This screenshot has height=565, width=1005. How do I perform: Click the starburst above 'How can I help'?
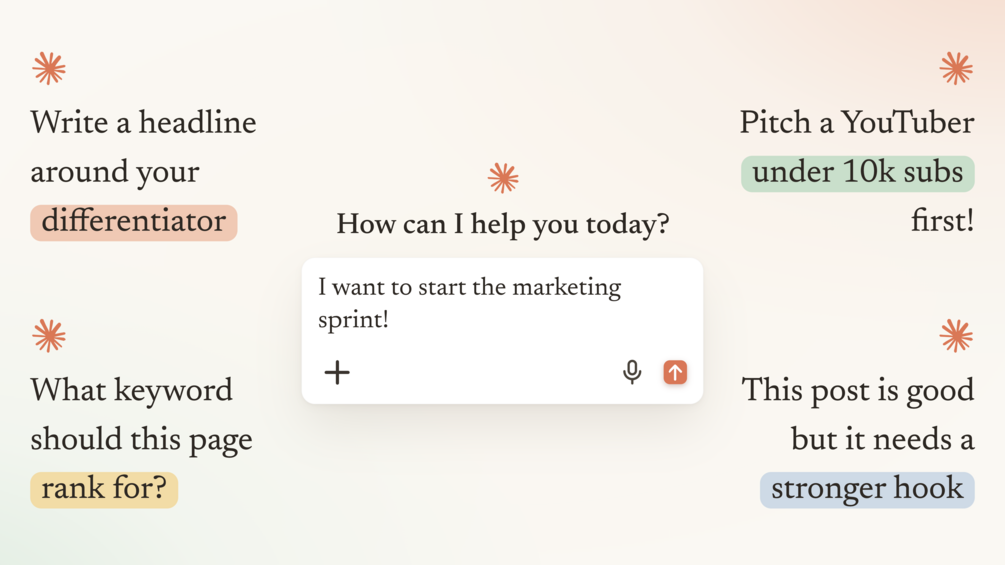pyautogui.click(x=503, y=178)
